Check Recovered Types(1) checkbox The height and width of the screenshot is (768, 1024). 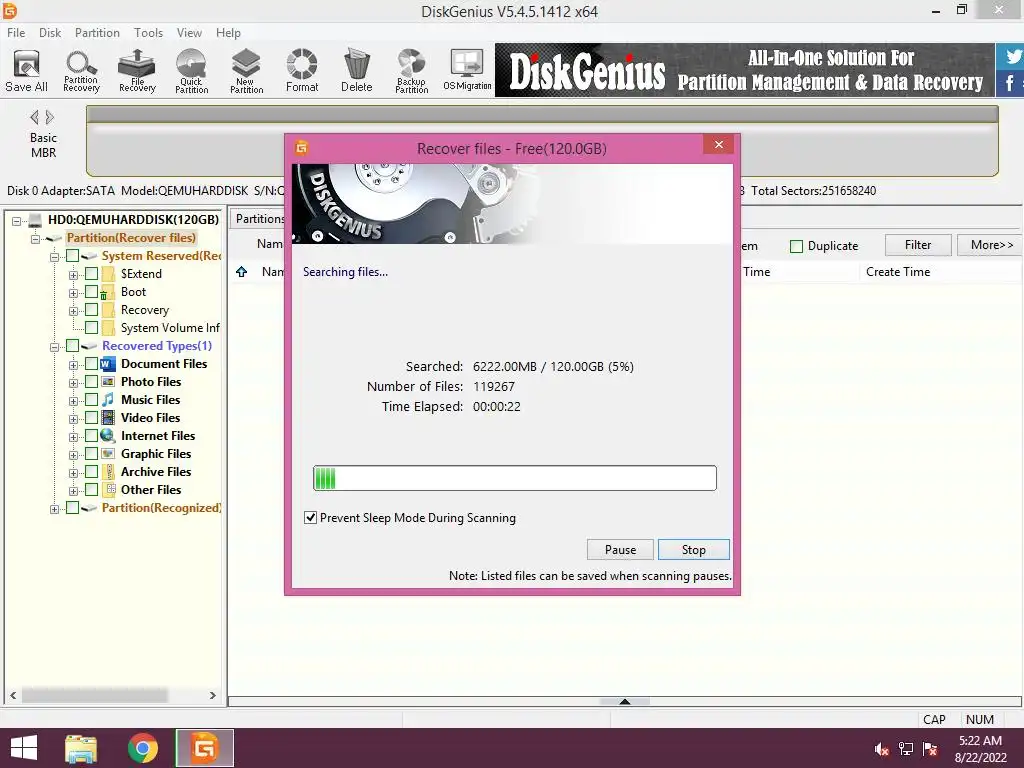point(72,345)
